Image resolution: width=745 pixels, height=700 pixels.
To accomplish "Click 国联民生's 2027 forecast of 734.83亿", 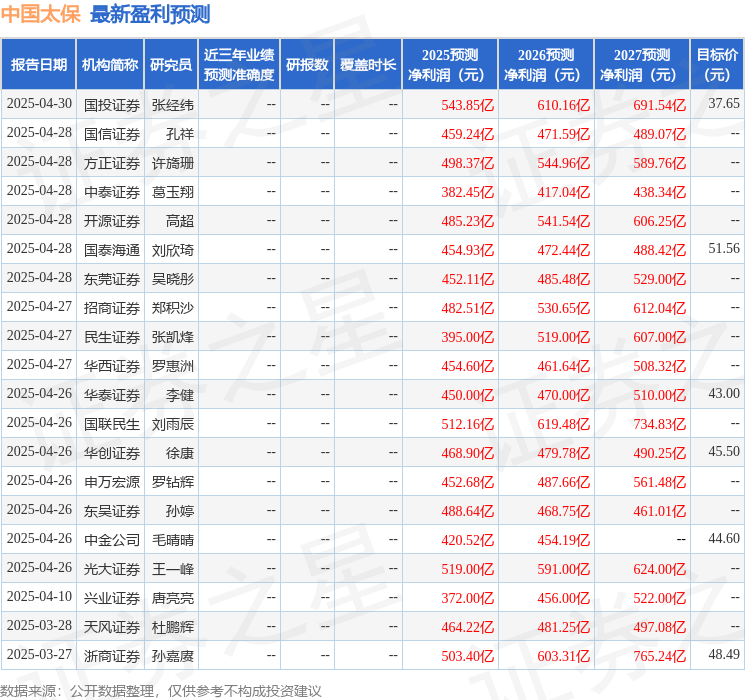I will (x=657, y=424).
